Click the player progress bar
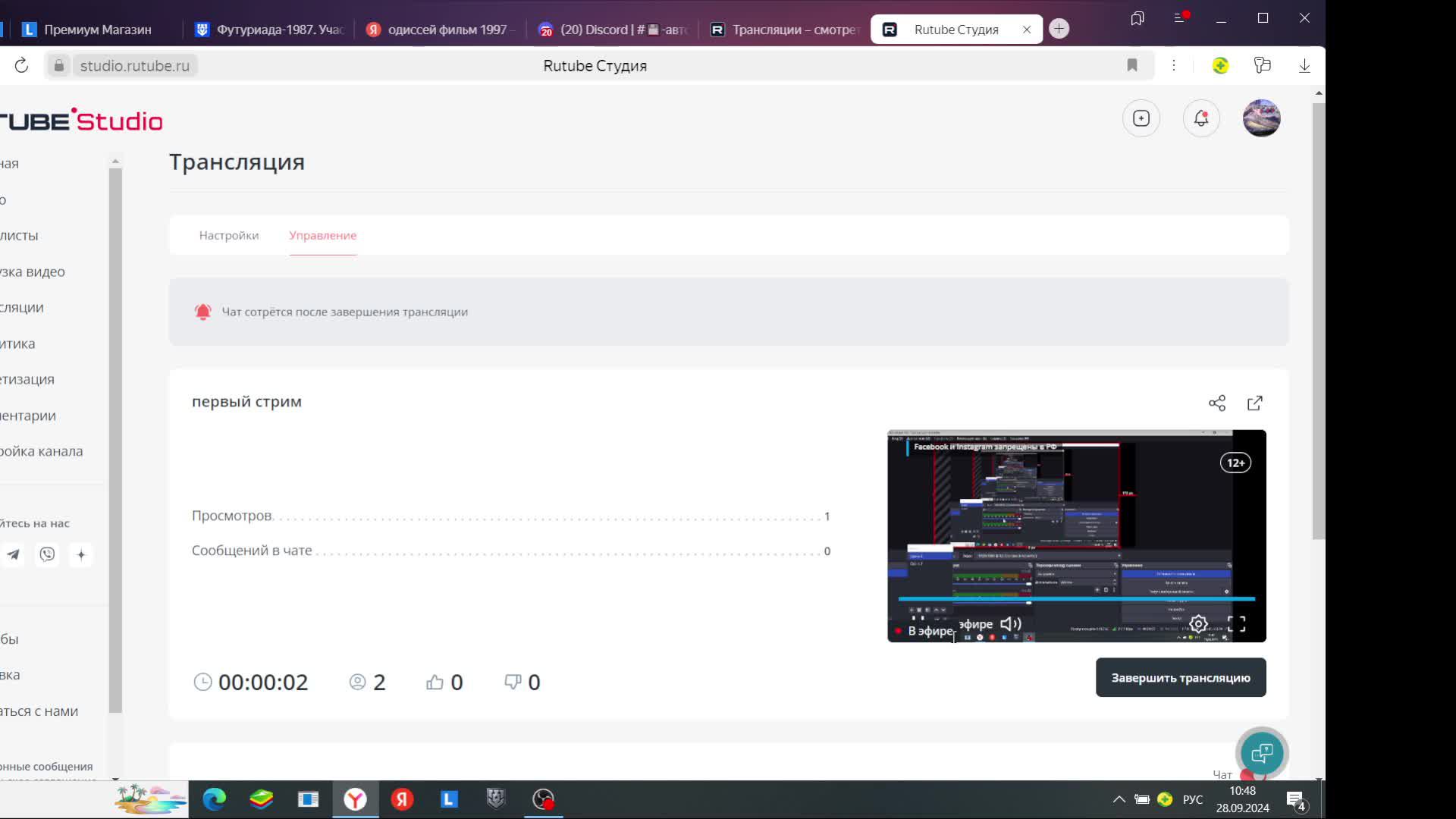This screenshot has height=819, width=1456. (1077, 599)
